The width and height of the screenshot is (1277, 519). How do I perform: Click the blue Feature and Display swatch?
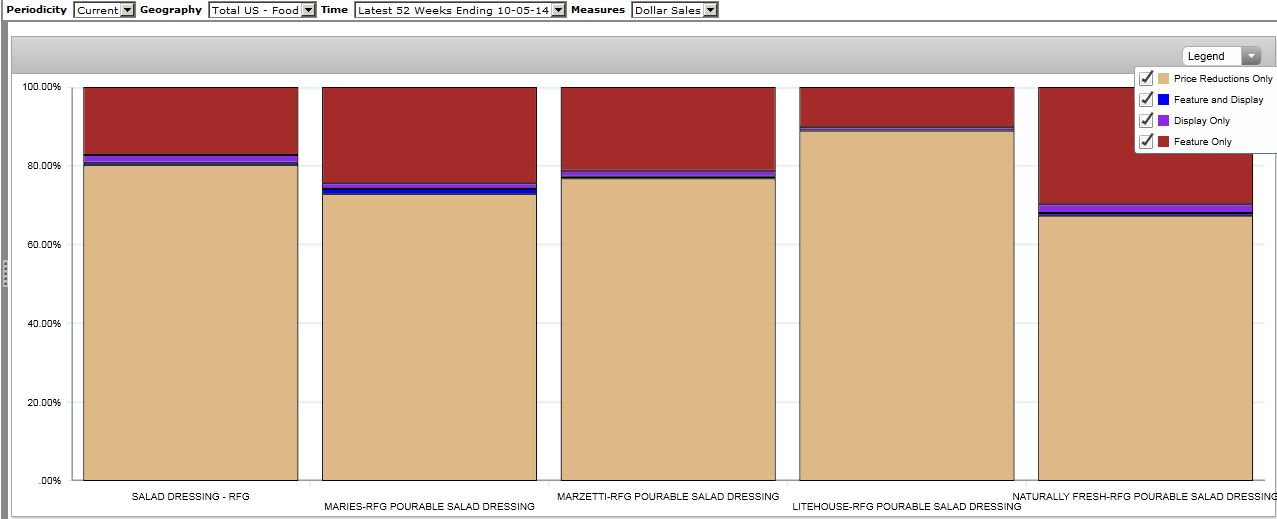coord(1164,99)
